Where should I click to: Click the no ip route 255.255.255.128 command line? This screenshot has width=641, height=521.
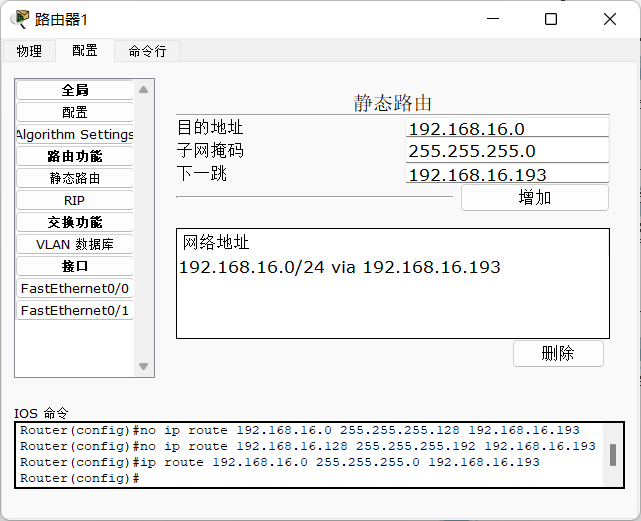tap(300, 430)
